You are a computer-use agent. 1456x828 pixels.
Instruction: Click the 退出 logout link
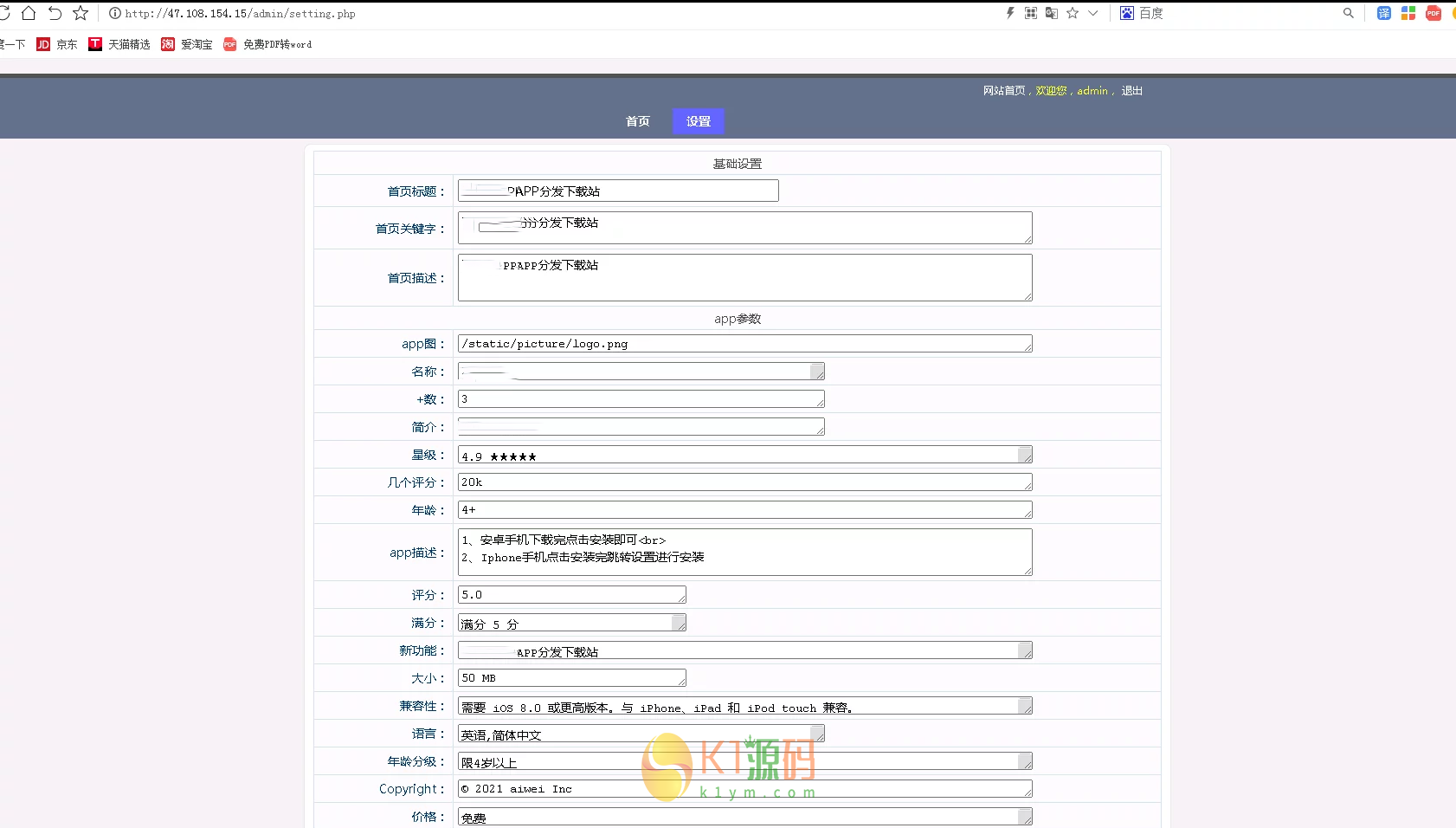pos(1131,91)
